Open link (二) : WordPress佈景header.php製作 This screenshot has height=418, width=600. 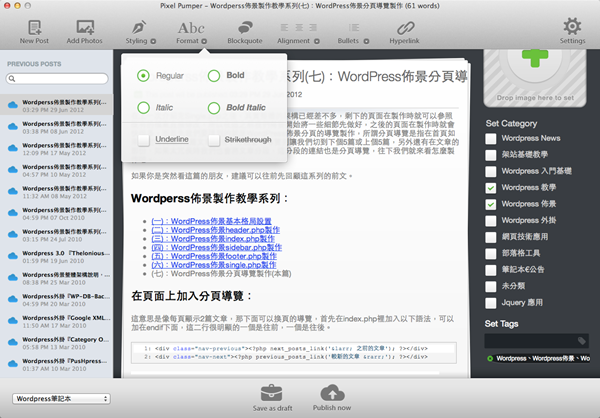(215, 230)
